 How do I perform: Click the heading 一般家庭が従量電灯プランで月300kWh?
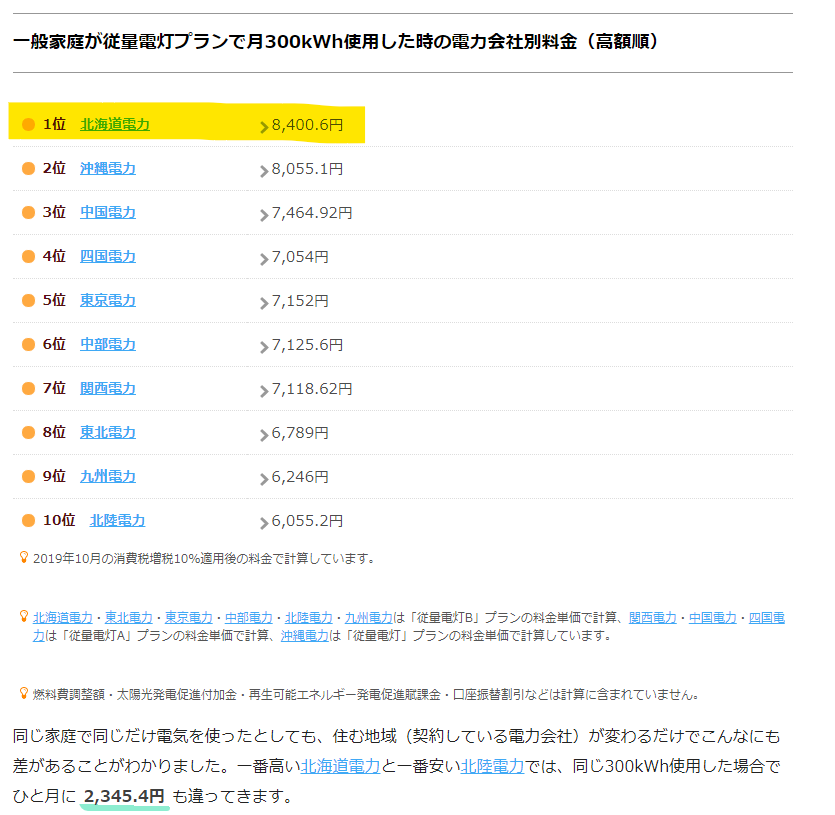coord(336,41)
